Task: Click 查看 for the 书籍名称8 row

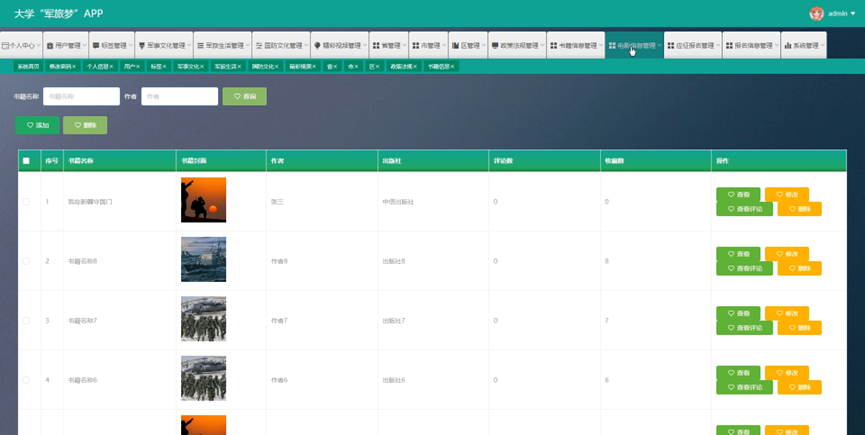Action: pyautogui.click(x=738, y=254)
